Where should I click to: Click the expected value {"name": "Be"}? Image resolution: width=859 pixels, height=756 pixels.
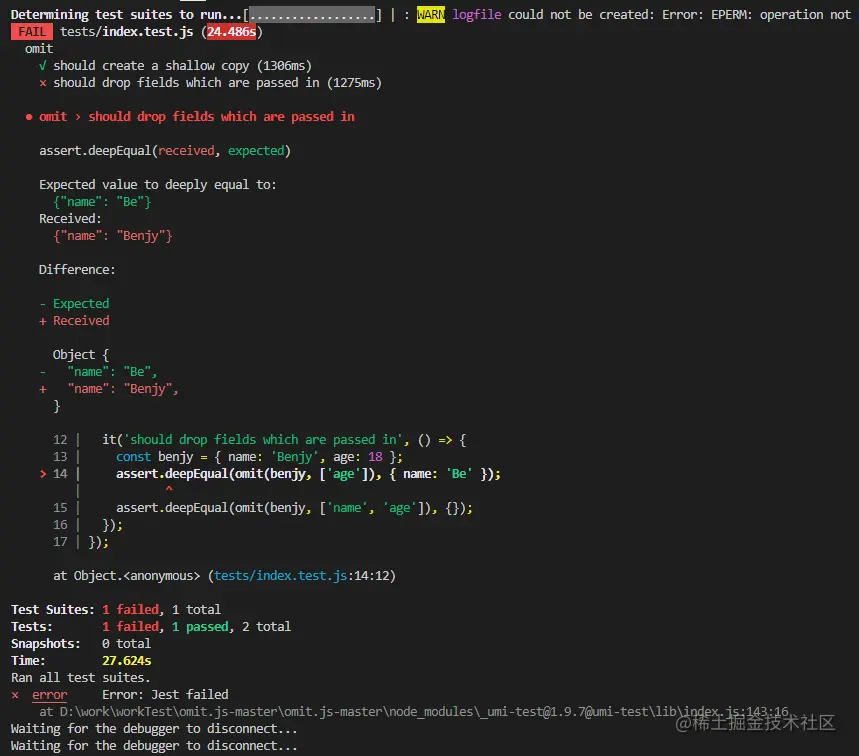pyautogui.click(x=102, y=202)
